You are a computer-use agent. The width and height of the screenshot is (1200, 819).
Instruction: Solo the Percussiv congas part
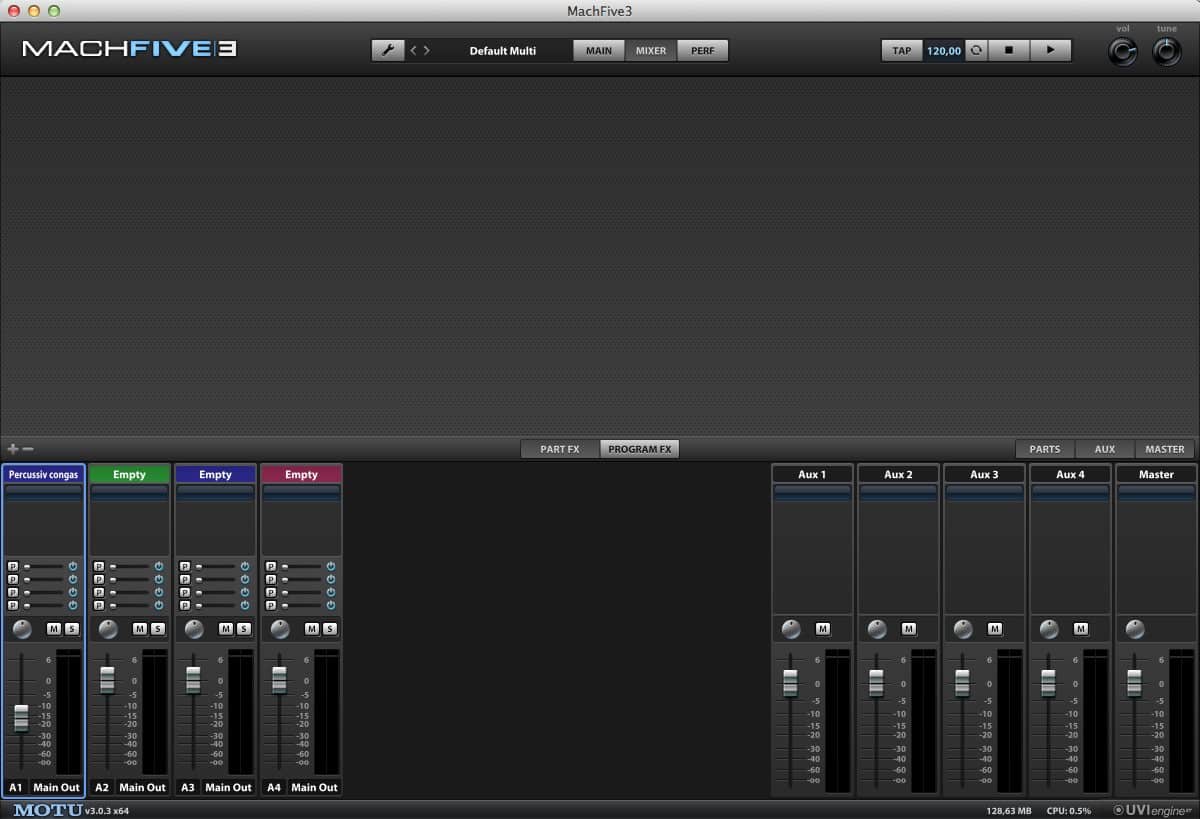pos(71,629)
